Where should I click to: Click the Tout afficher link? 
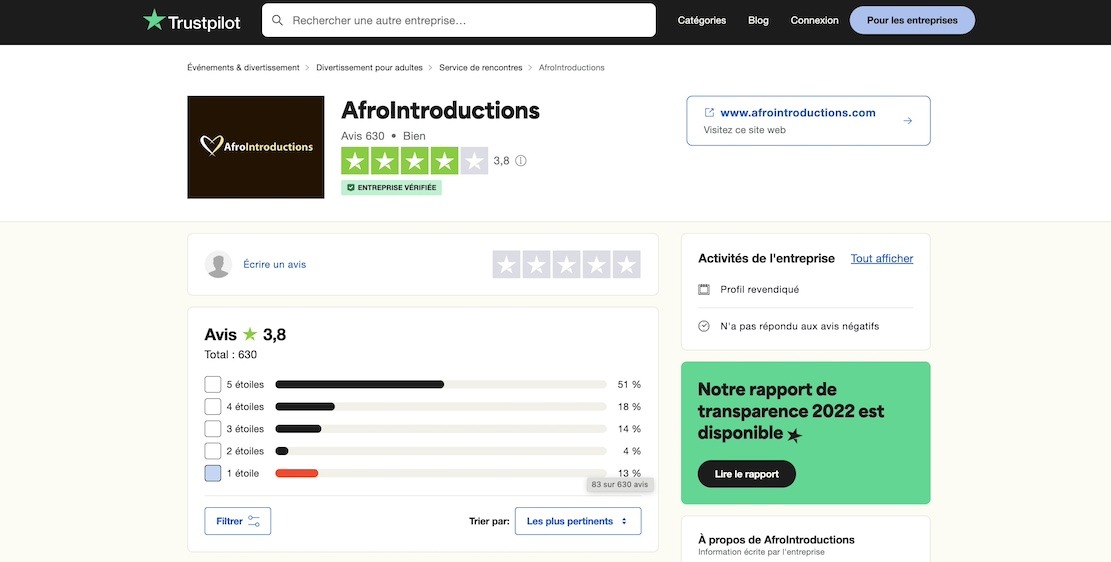pos(881,259)
